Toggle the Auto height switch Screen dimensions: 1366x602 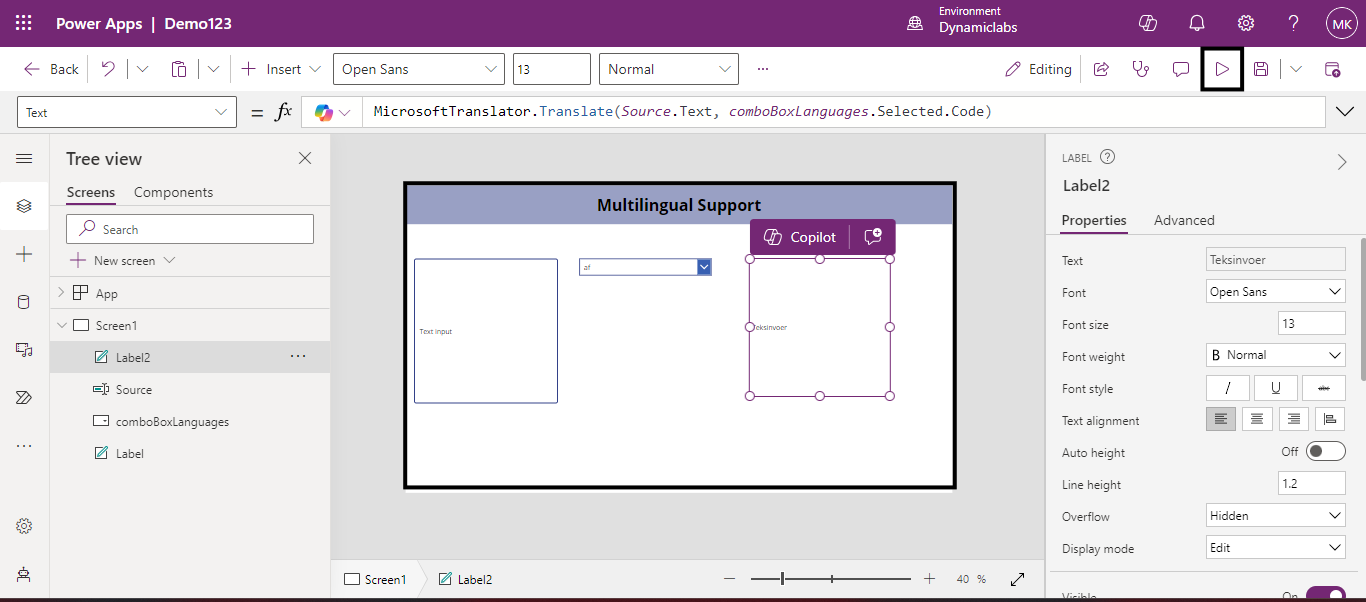[x=1326, y=452]
